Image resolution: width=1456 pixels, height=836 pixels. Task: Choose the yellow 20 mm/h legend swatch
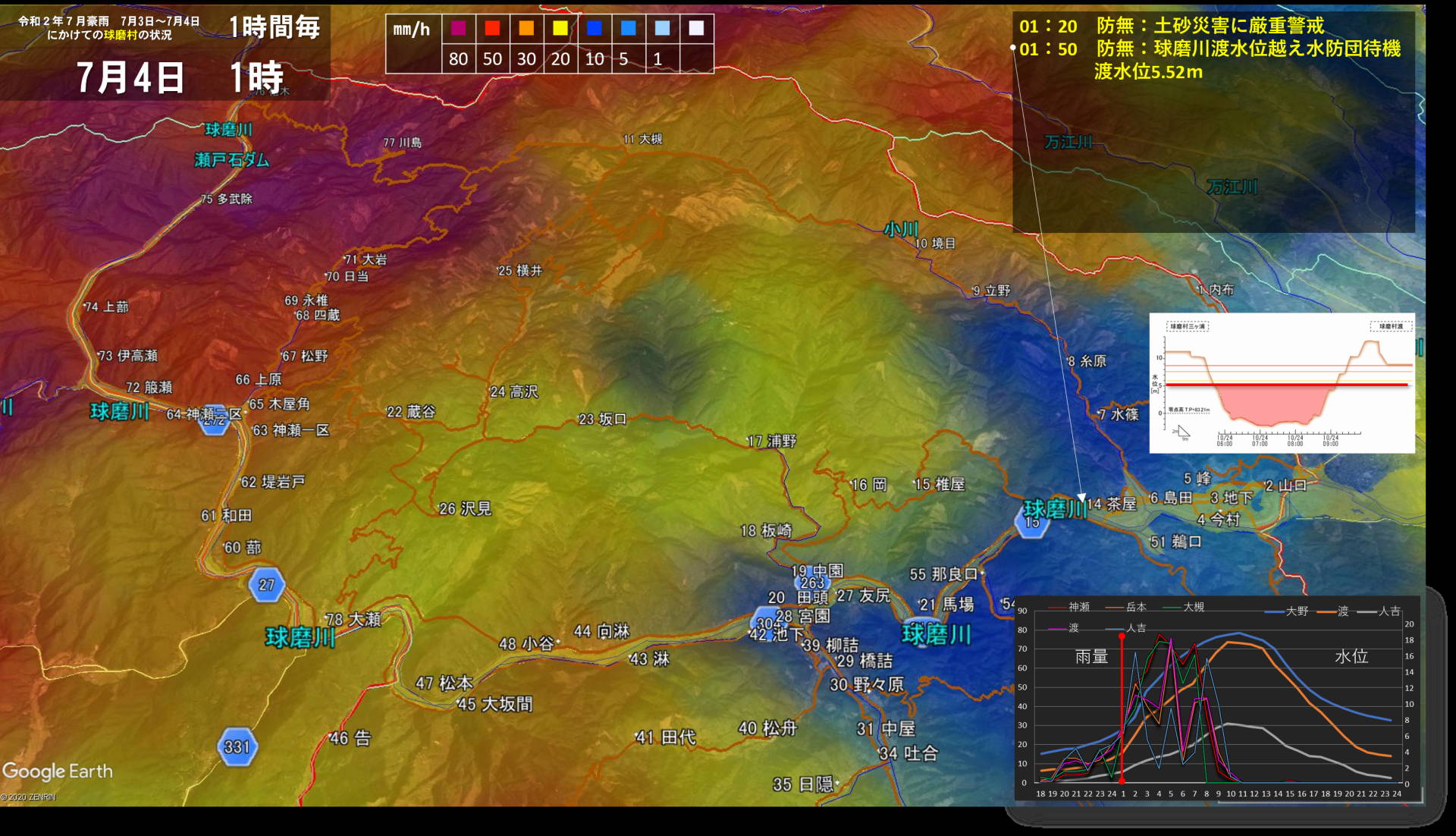pos(560,28)
